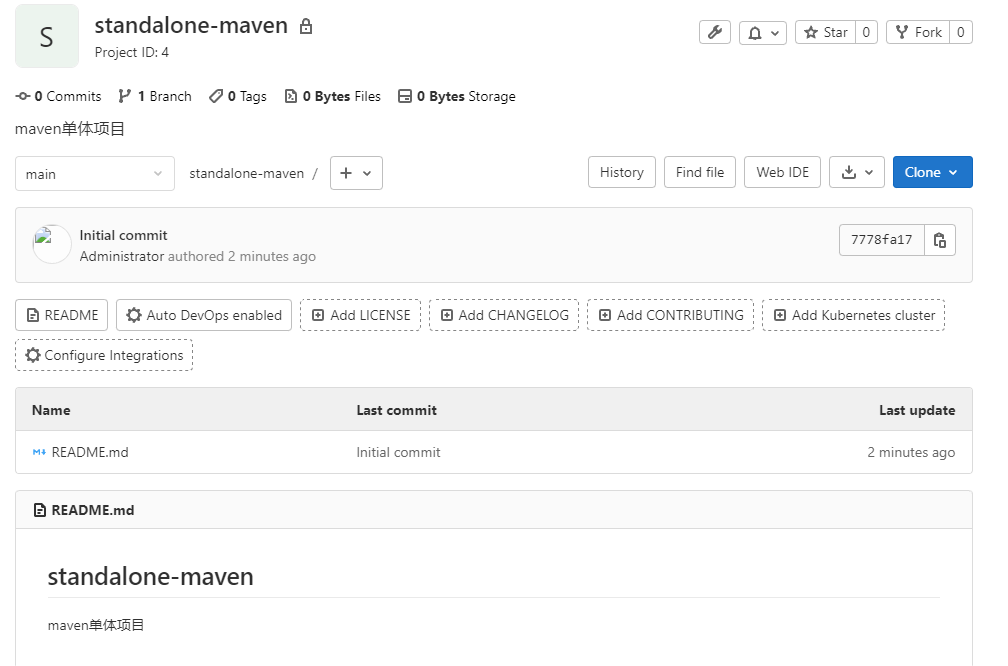Screen dimensions: 1008x666
Task: Click the commit author avatar image
Action: (51, 244)
